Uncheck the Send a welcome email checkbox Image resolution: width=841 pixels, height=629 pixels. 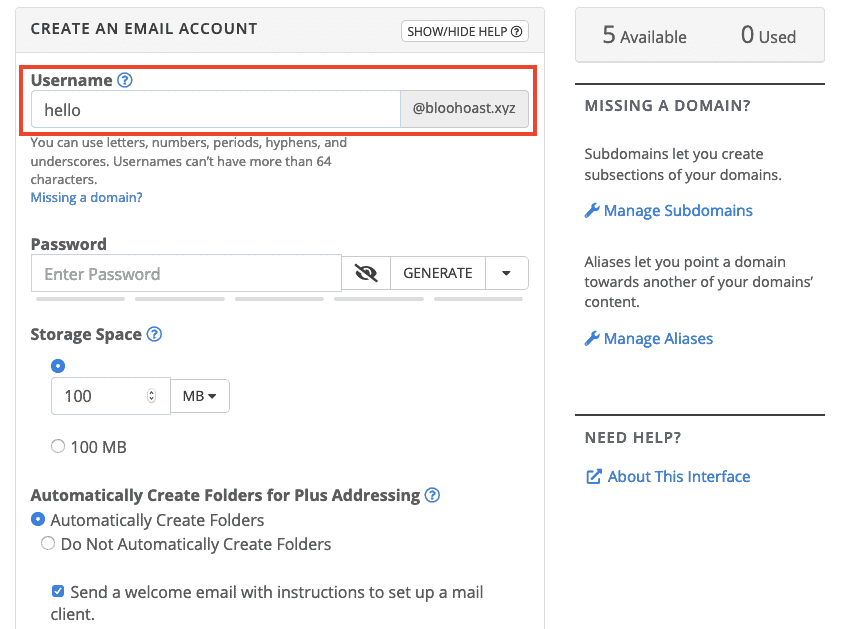click(x=58, y=591)
